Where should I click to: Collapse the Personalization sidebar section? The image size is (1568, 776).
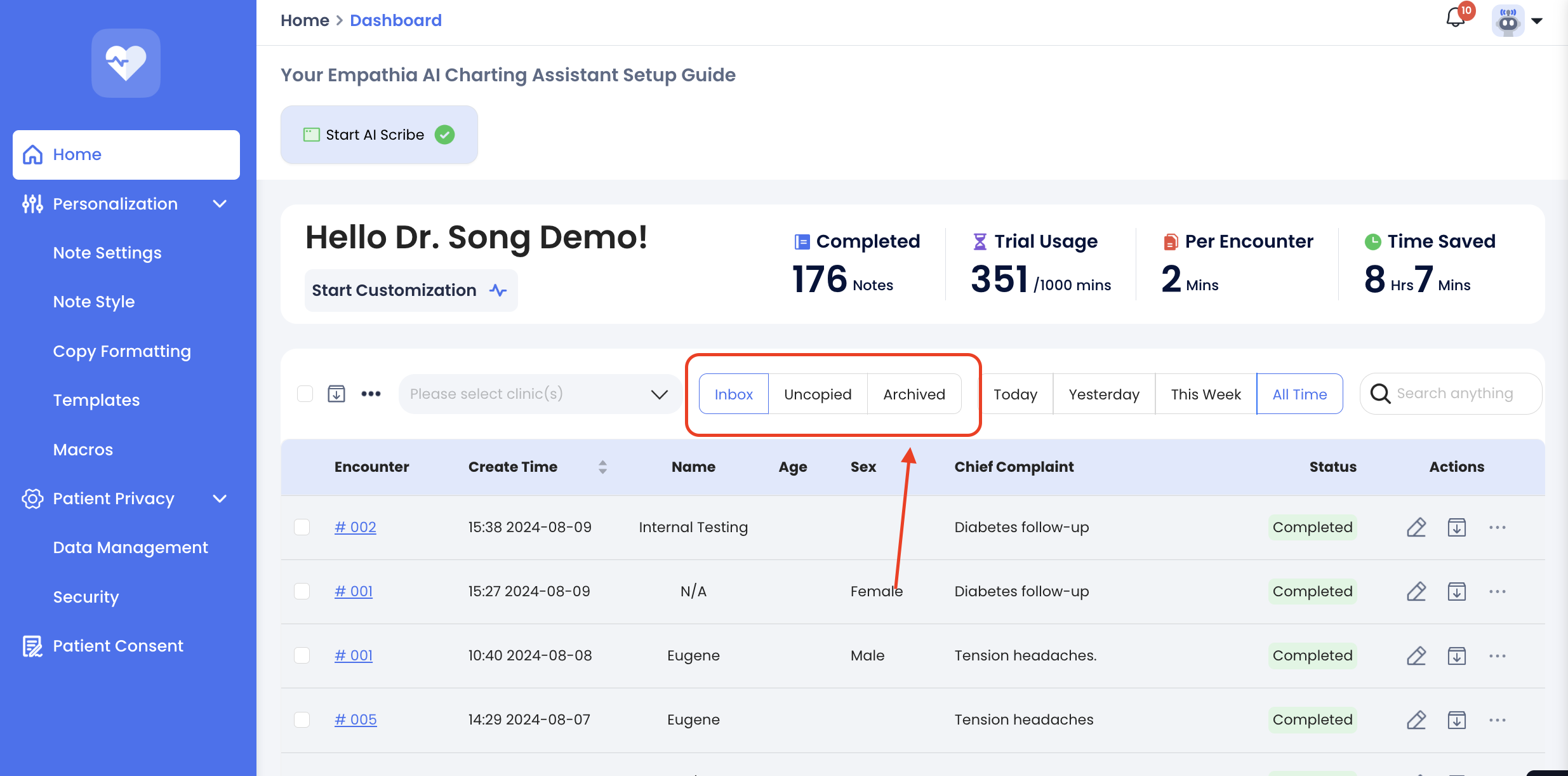220,204
